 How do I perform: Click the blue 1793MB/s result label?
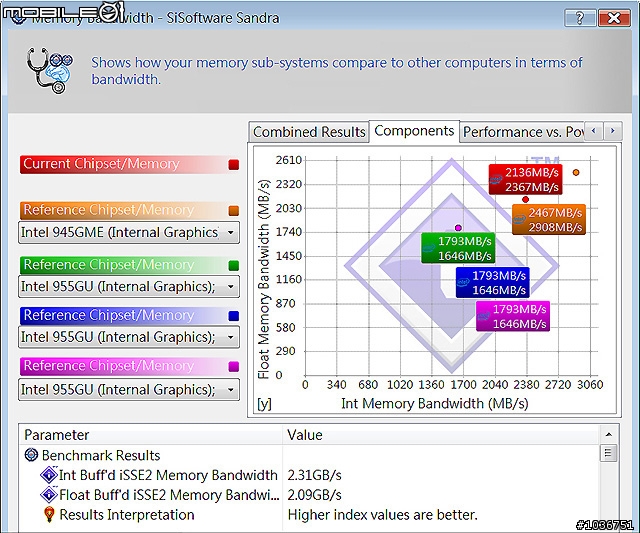tap(493, 282)
